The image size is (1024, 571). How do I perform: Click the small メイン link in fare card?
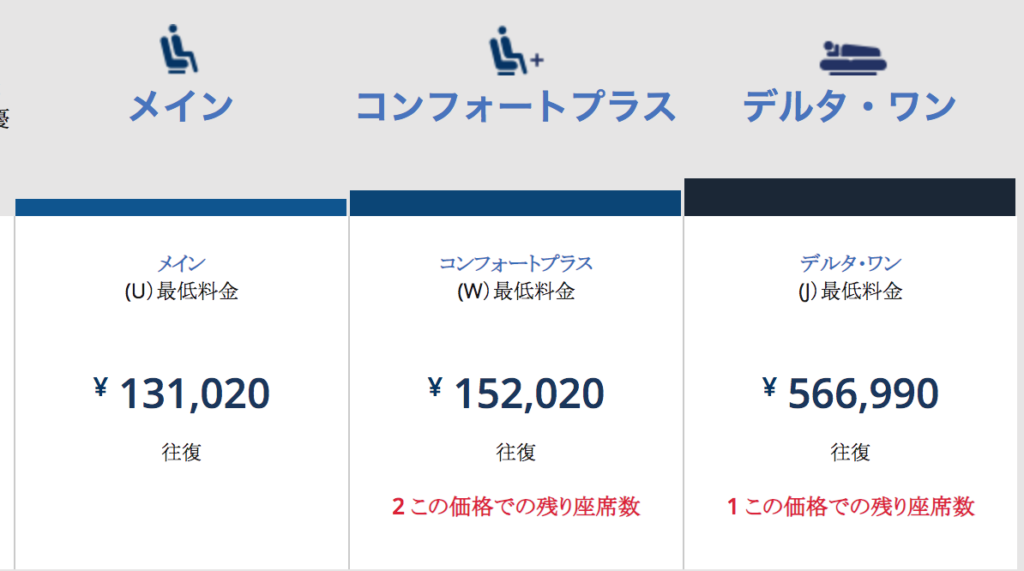(182, 263)
